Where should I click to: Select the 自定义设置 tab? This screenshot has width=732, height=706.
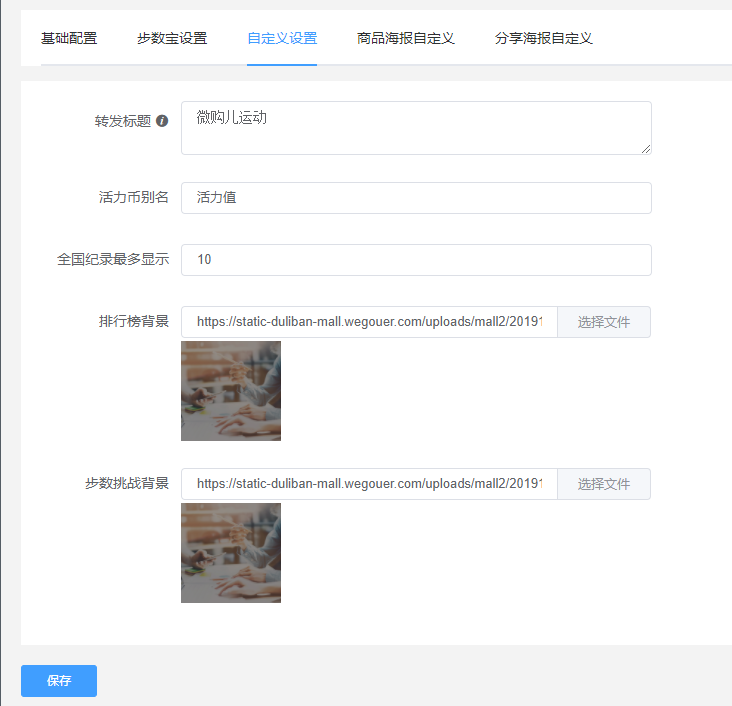click(282, 38)
